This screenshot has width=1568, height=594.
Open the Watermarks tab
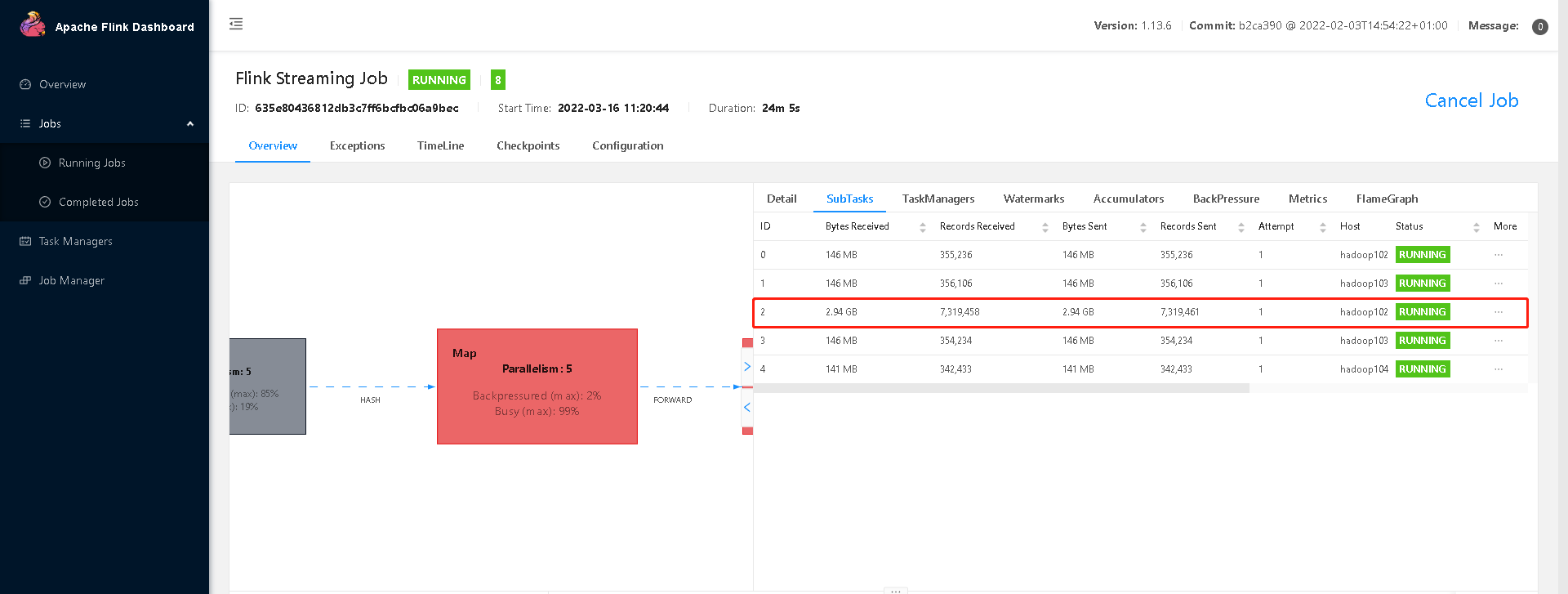(1034, 199)
